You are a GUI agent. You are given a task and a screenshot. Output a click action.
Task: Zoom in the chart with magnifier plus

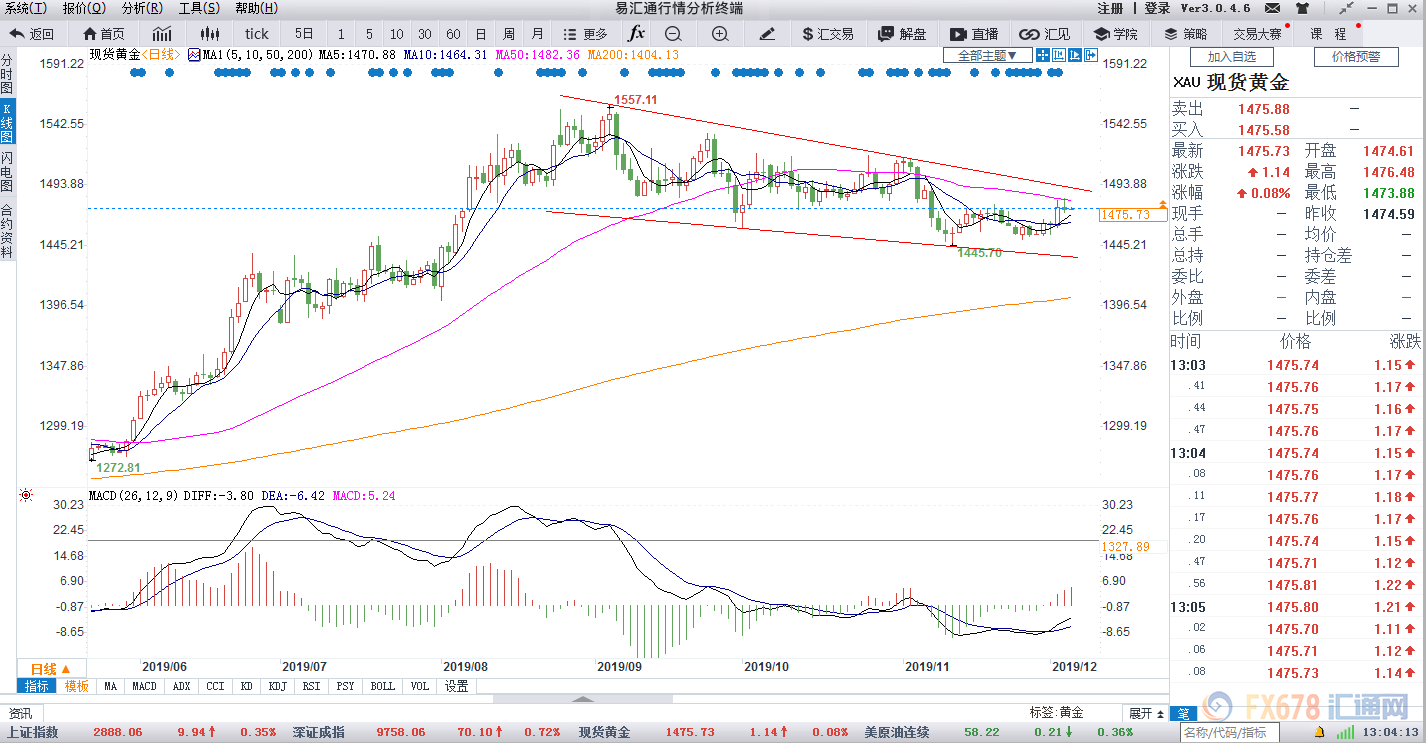coord(720,34)
